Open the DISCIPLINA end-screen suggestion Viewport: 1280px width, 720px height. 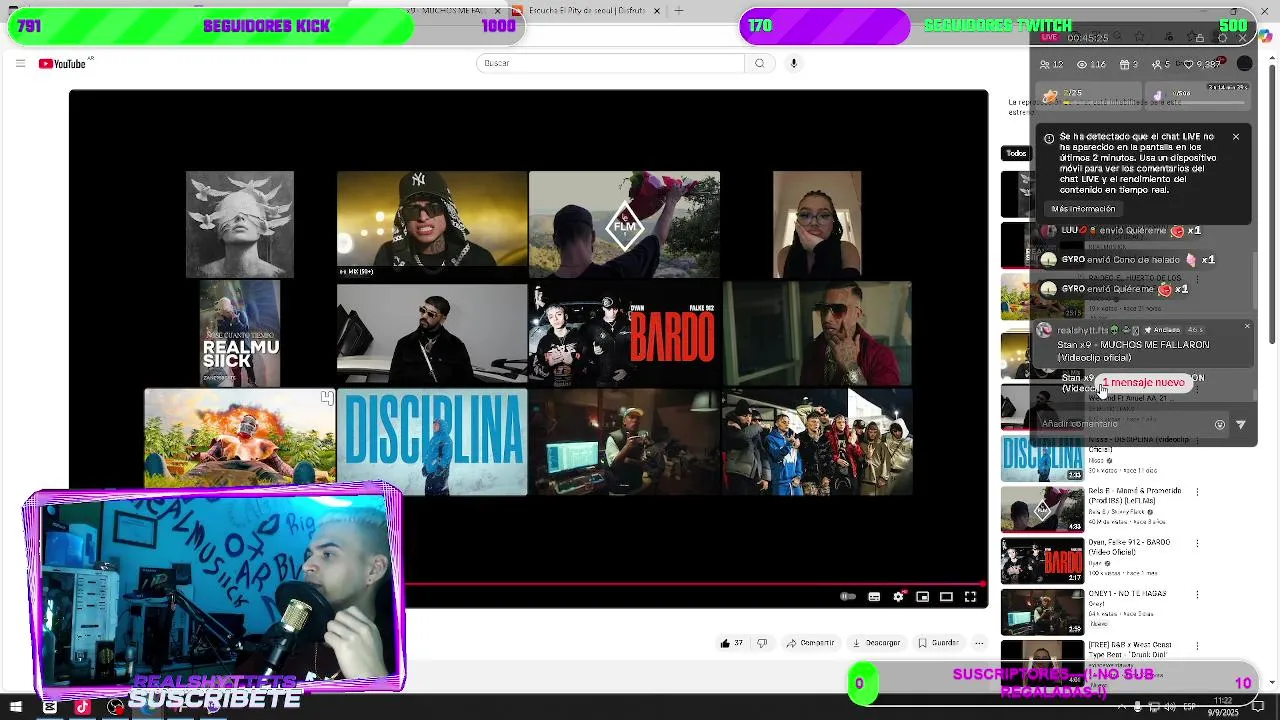432,442
